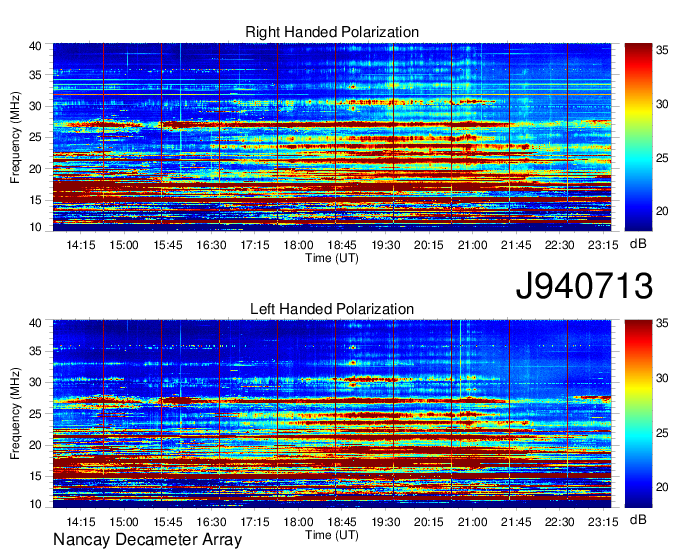Image resolution: width=680 pixels, height=552 pixels.
Task: Select "18:45" time tick of Left Handed plot
Action: (342, 522)
